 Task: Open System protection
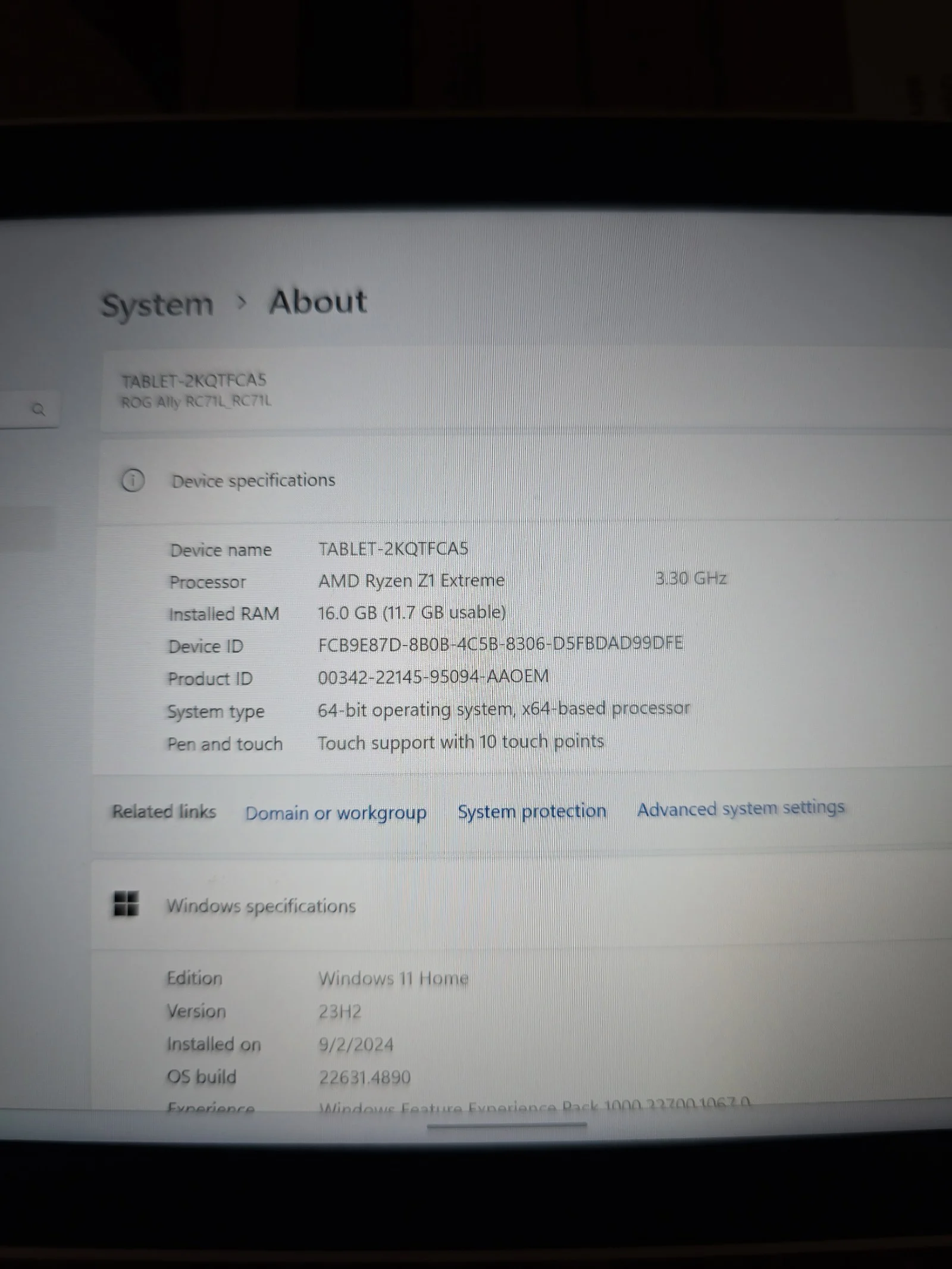pos(531,811)
